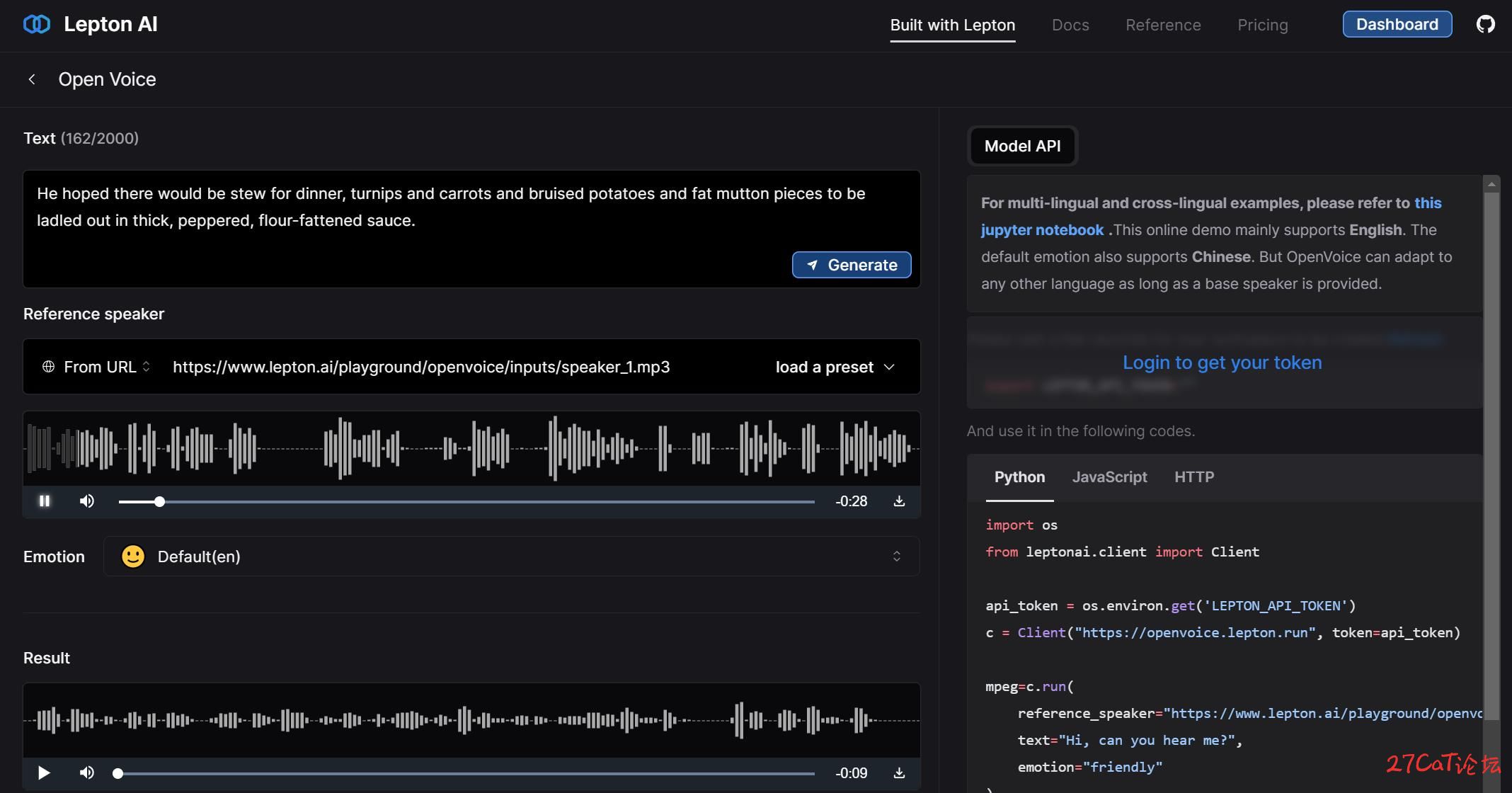
Task: Pause the reference speaker audio
Action: 45,501
